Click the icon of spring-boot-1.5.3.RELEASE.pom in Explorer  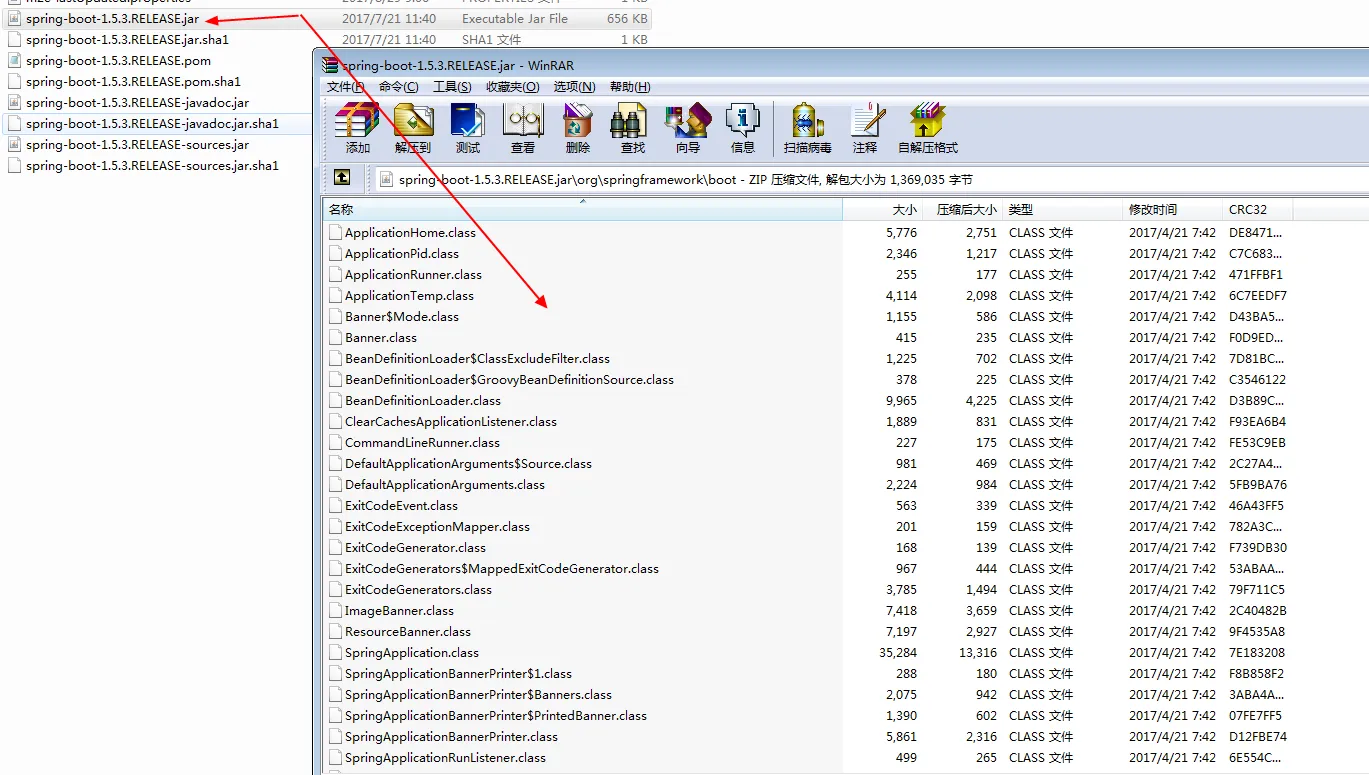(14, 61)
